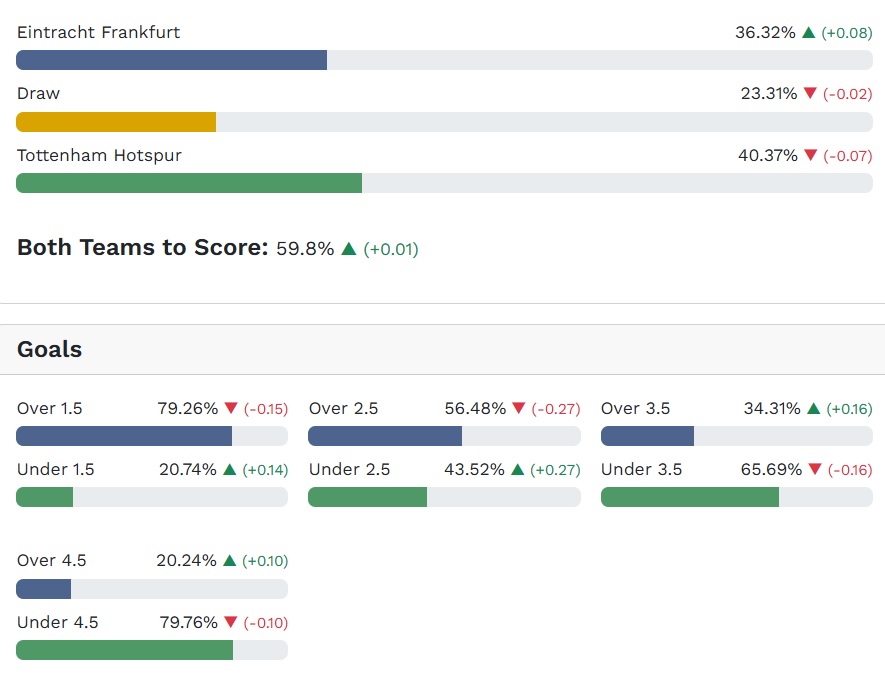
Task: Click the red down arrow beside Tottenham Hotspur 40.37%
Action: [x=811, y=156]
